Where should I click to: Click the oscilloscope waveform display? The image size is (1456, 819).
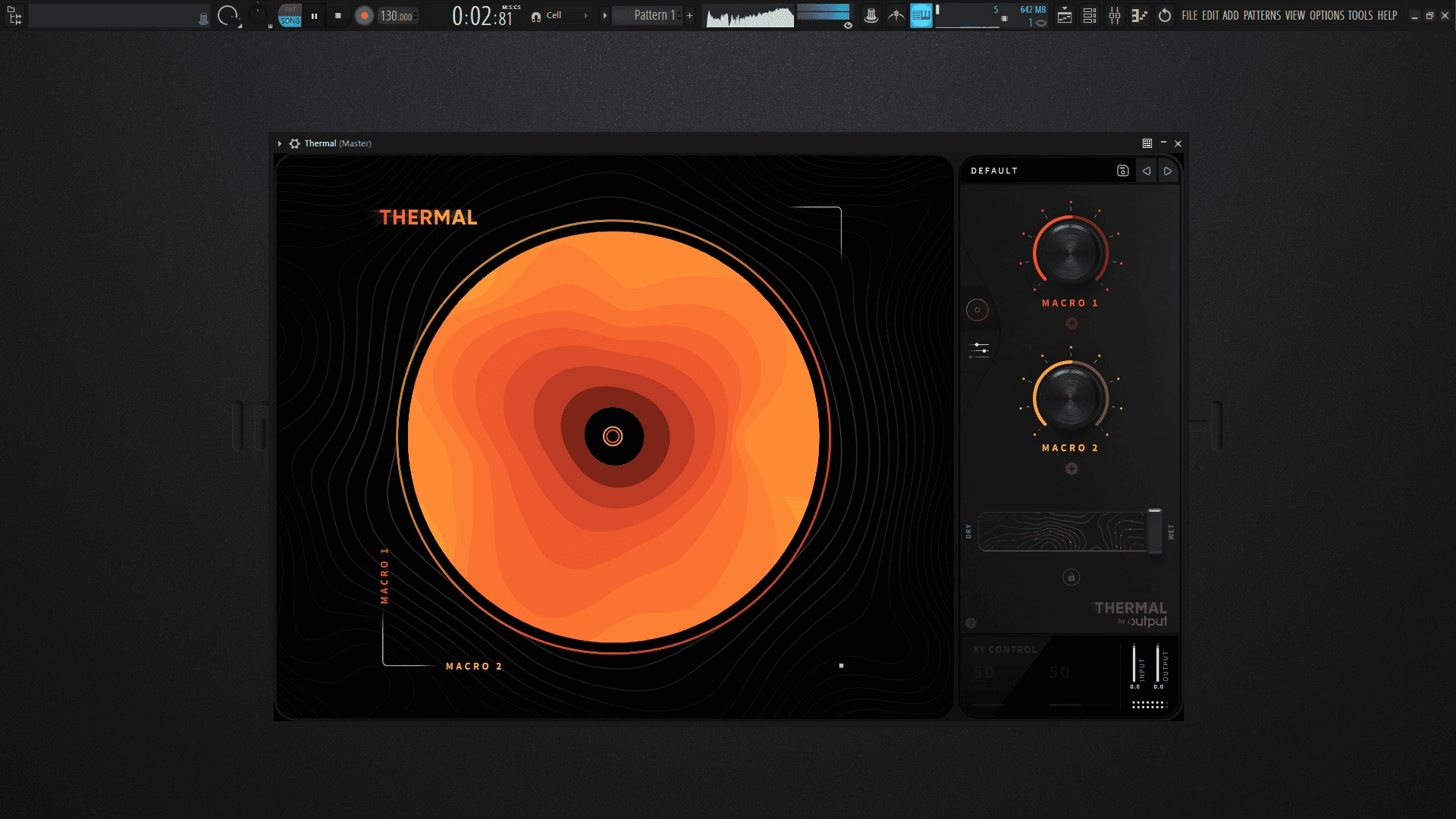click(749, 16)
